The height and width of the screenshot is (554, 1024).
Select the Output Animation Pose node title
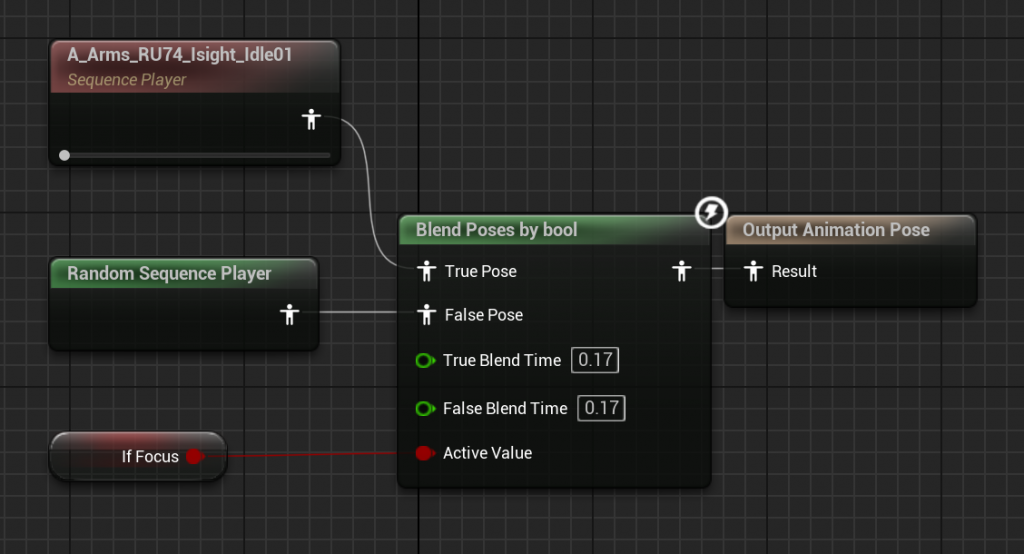[836, 230]
